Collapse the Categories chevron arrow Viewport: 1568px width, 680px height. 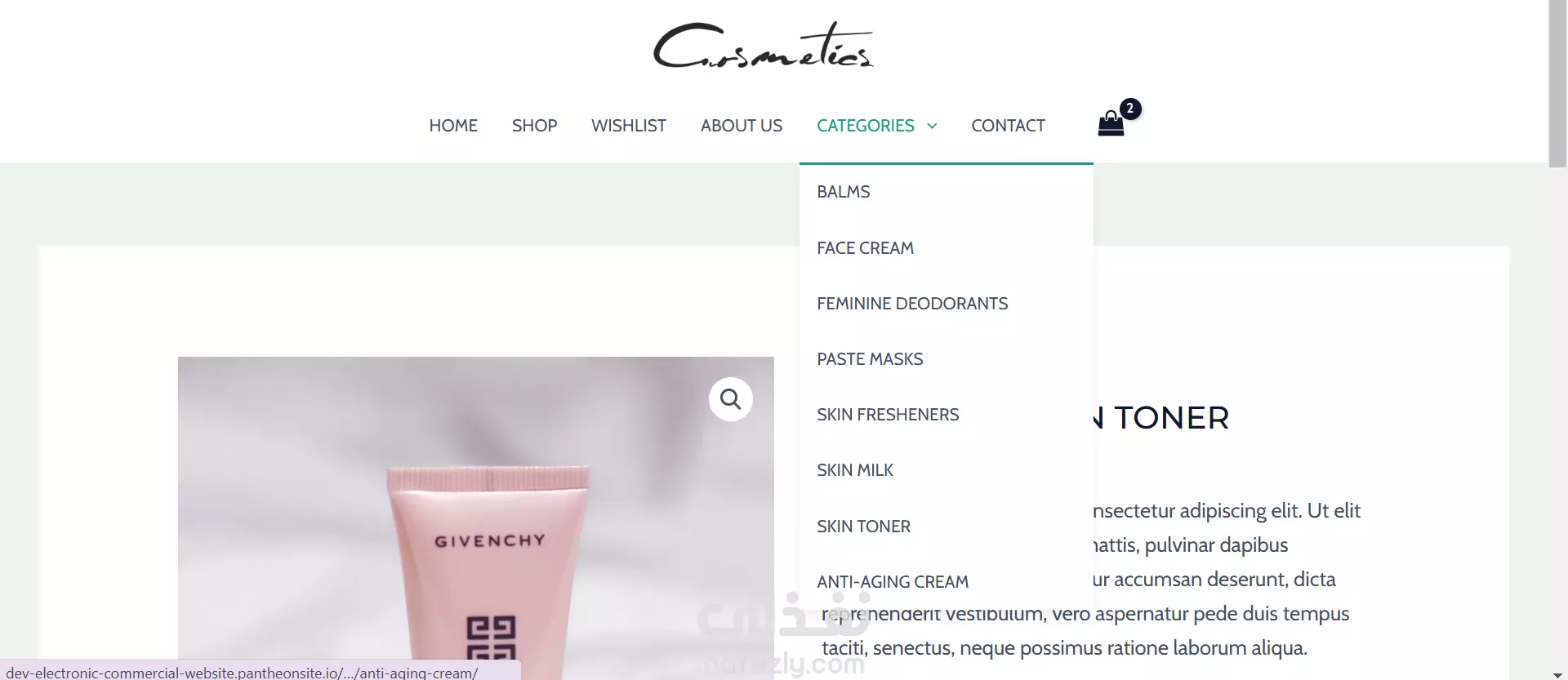click(932, 126)
